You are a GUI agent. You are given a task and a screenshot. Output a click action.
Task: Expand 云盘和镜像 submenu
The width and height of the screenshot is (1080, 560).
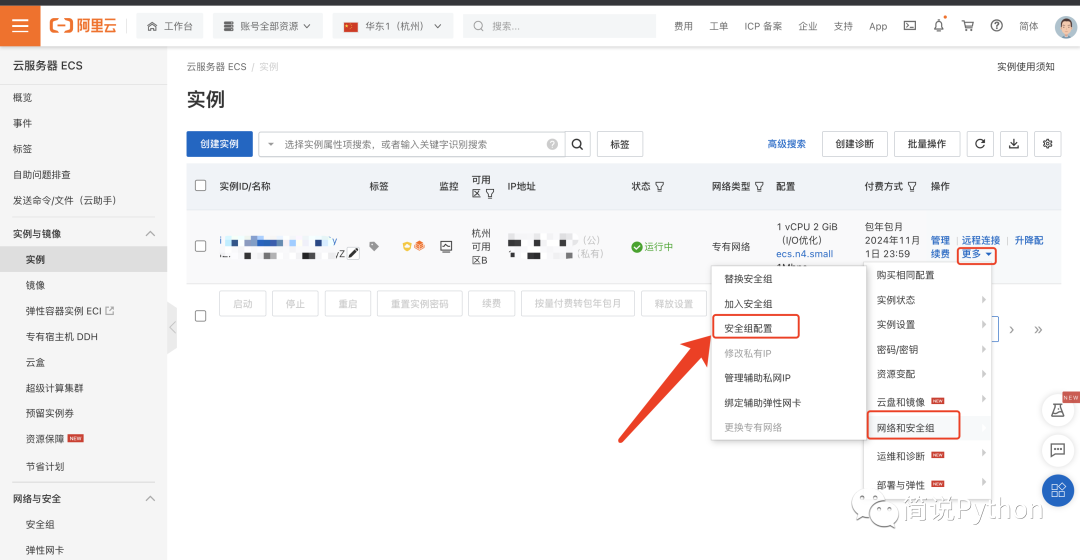coord(927,402)
